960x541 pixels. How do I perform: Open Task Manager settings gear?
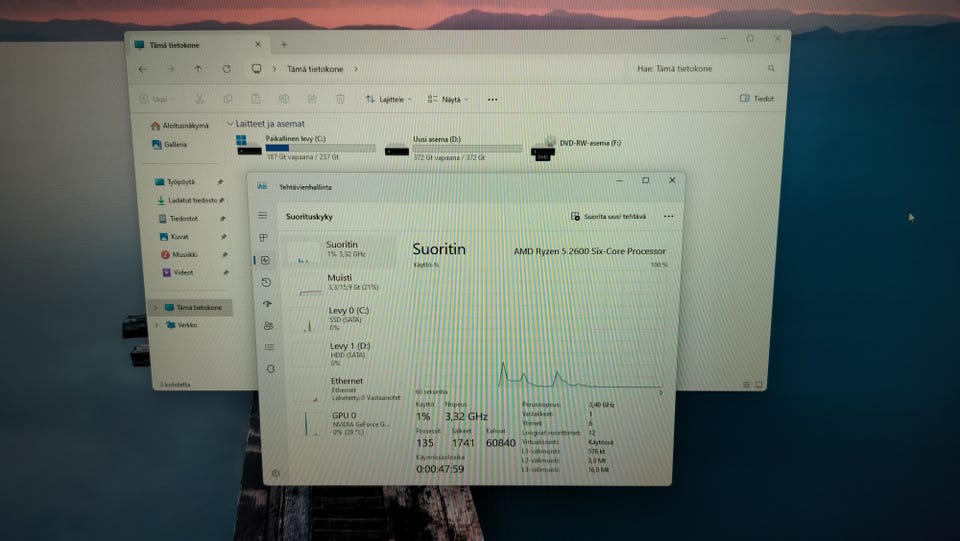coord(276,473)
